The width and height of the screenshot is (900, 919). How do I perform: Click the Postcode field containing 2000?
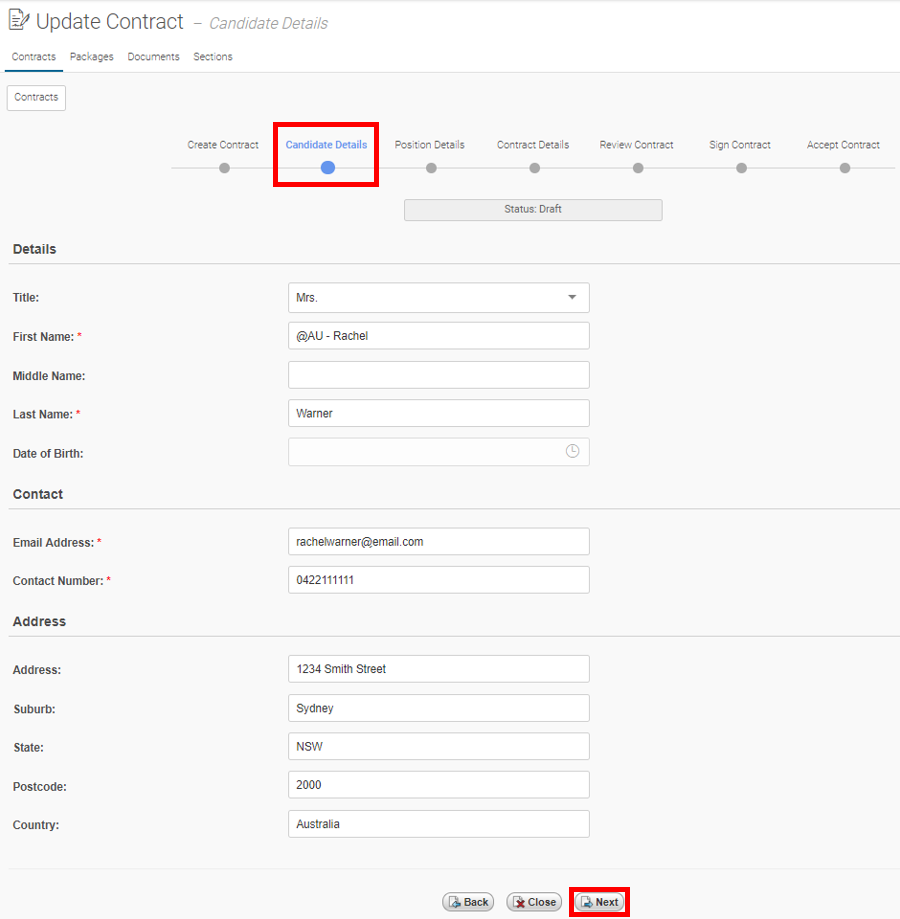(439, 785)
